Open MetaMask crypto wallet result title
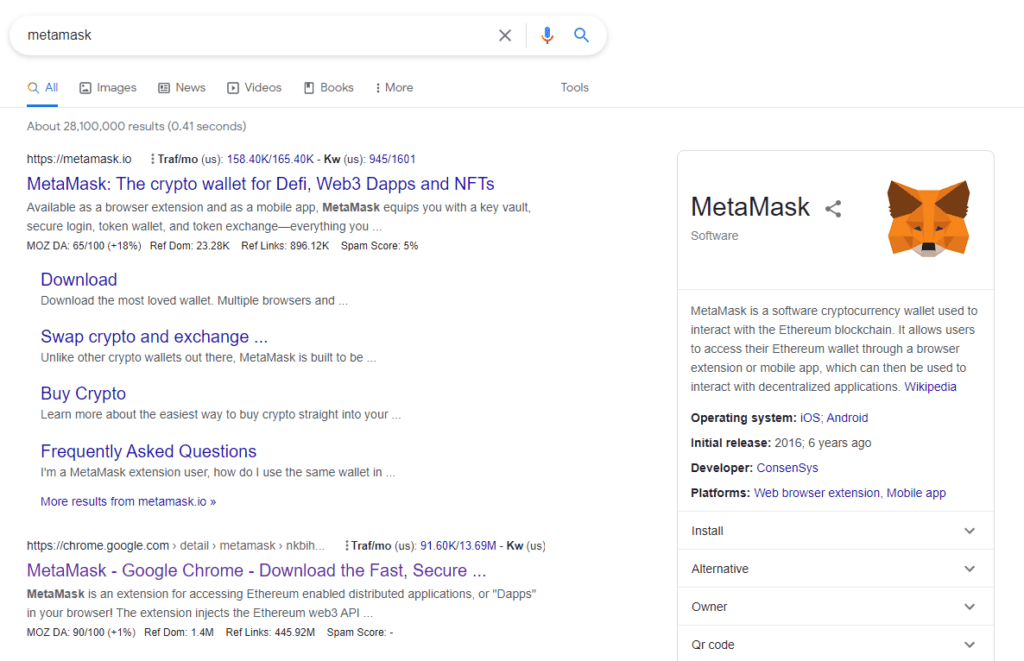1024x661 pixels. tap(261, 184)
